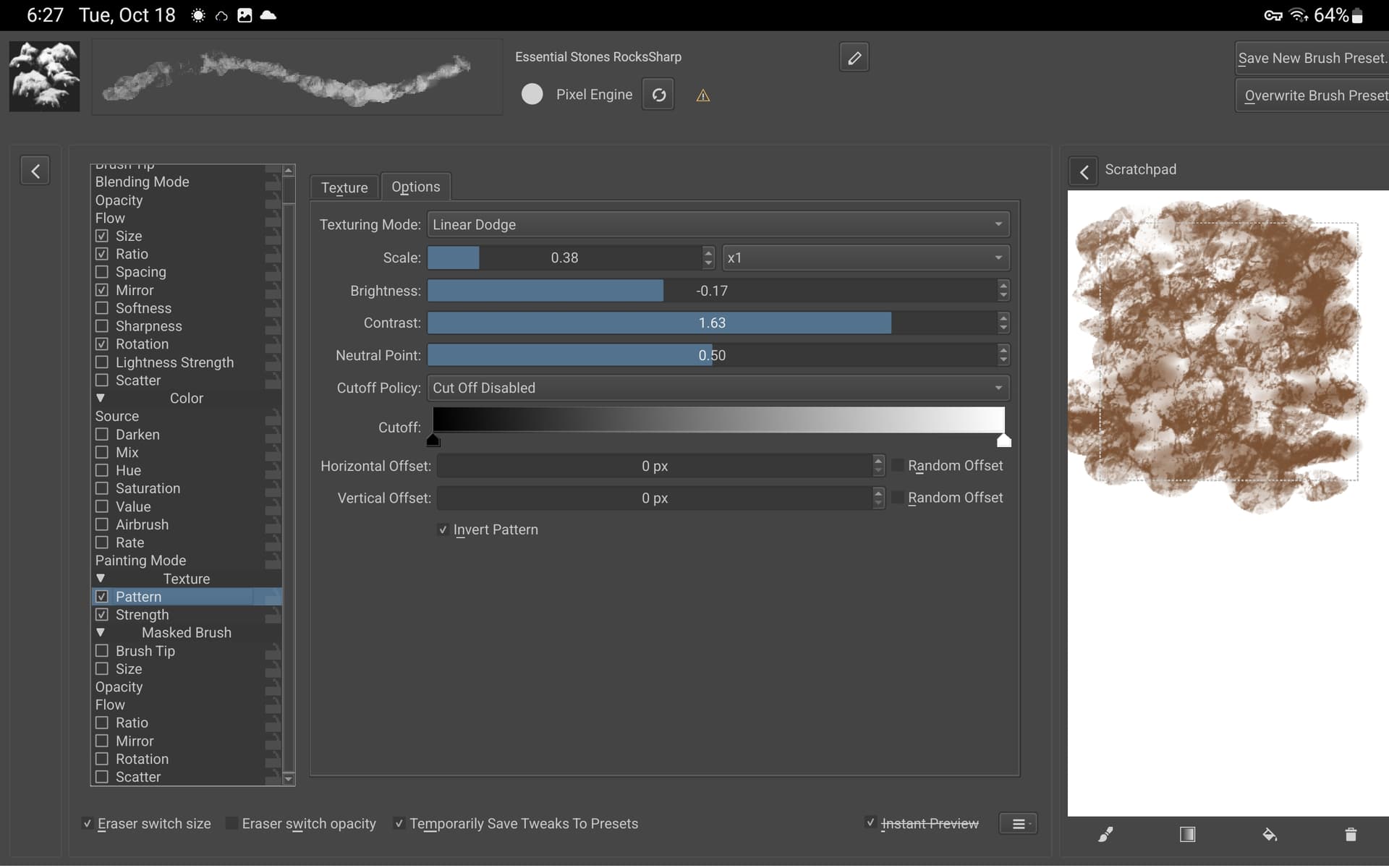
Task: Toggle Eraser switch opacity checkbox
Action: click(232, 824)
